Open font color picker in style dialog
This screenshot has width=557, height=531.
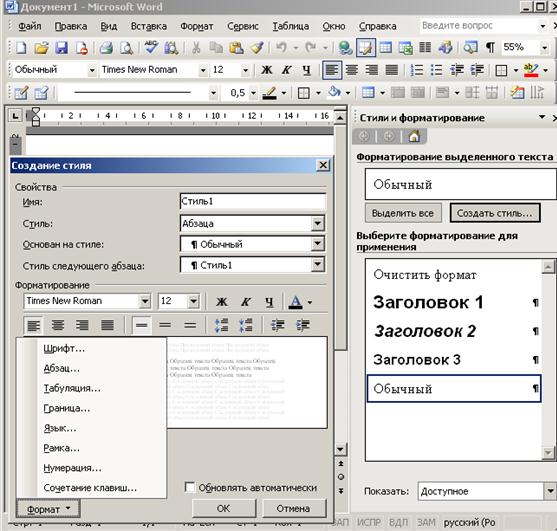pos(310,302)
